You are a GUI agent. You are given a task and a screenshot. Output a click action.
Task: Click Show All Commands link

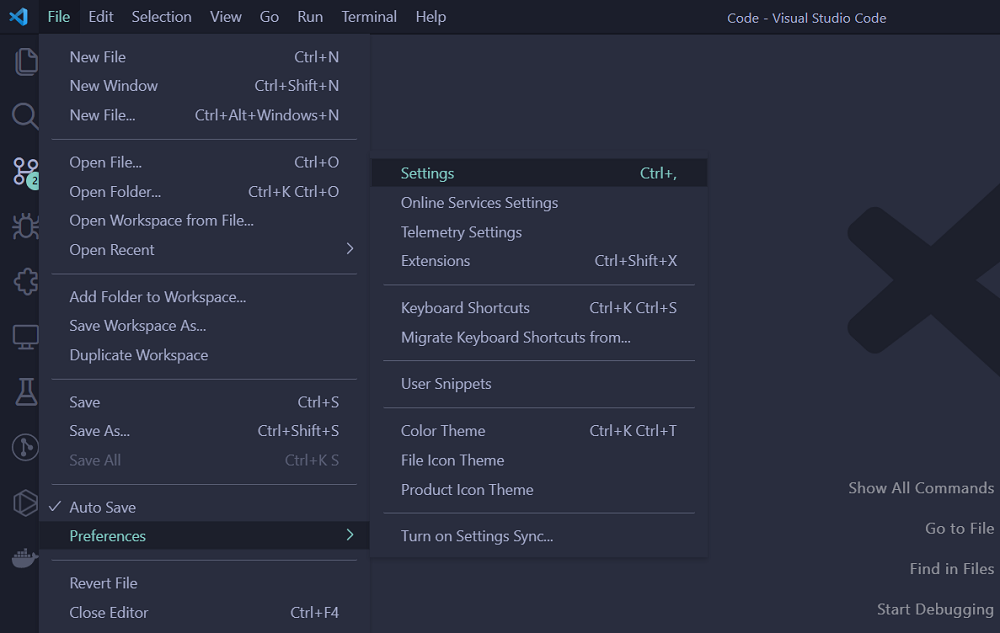[921, 488]
